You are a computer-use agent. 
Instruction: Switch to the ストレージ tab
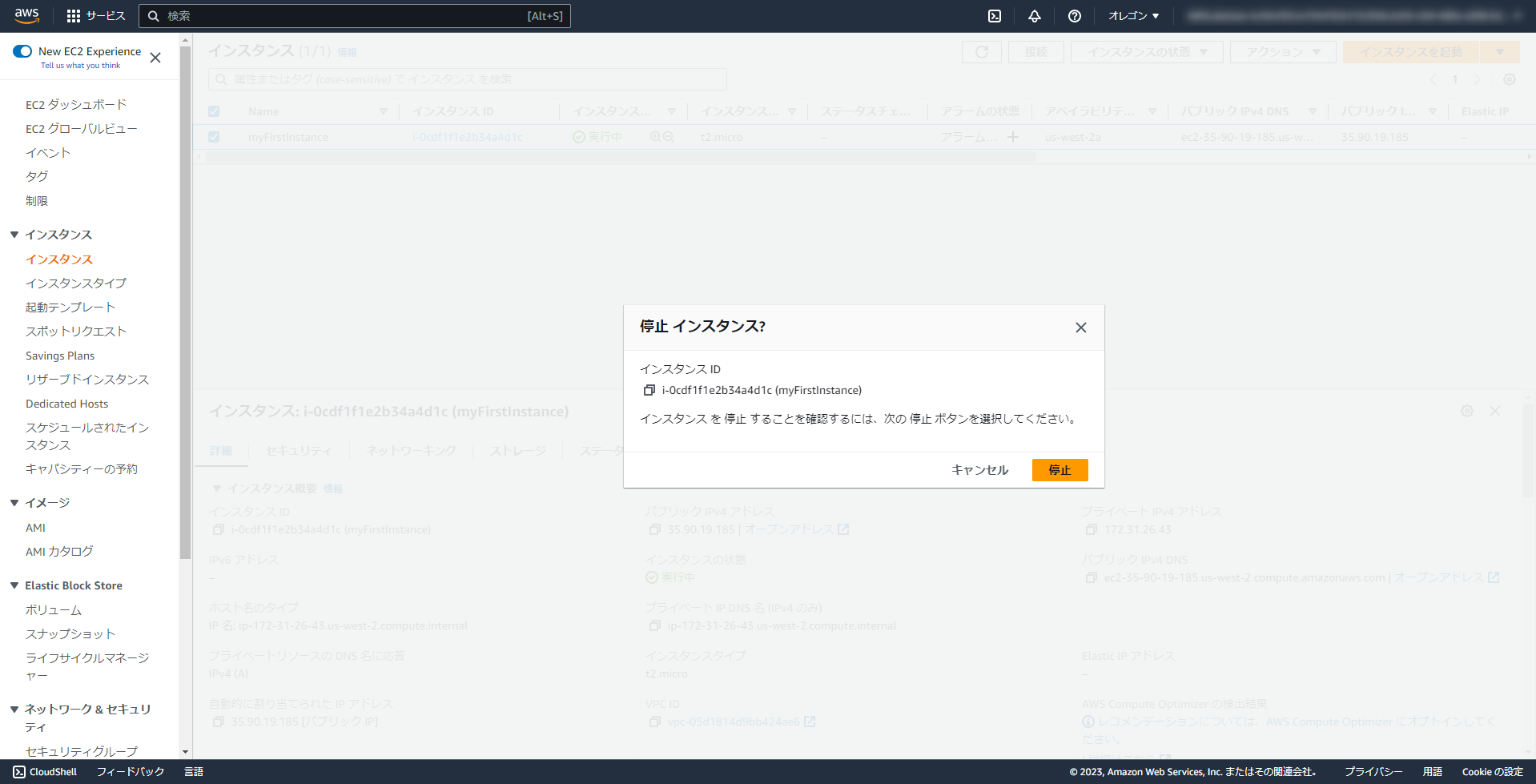(517, 451)
